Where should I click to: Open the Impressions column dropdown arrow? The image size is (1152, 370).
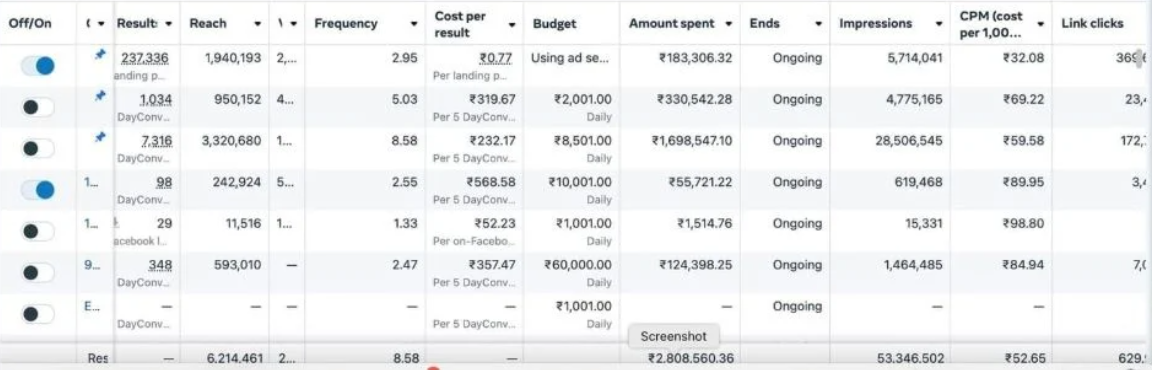[x=938, y=23]
